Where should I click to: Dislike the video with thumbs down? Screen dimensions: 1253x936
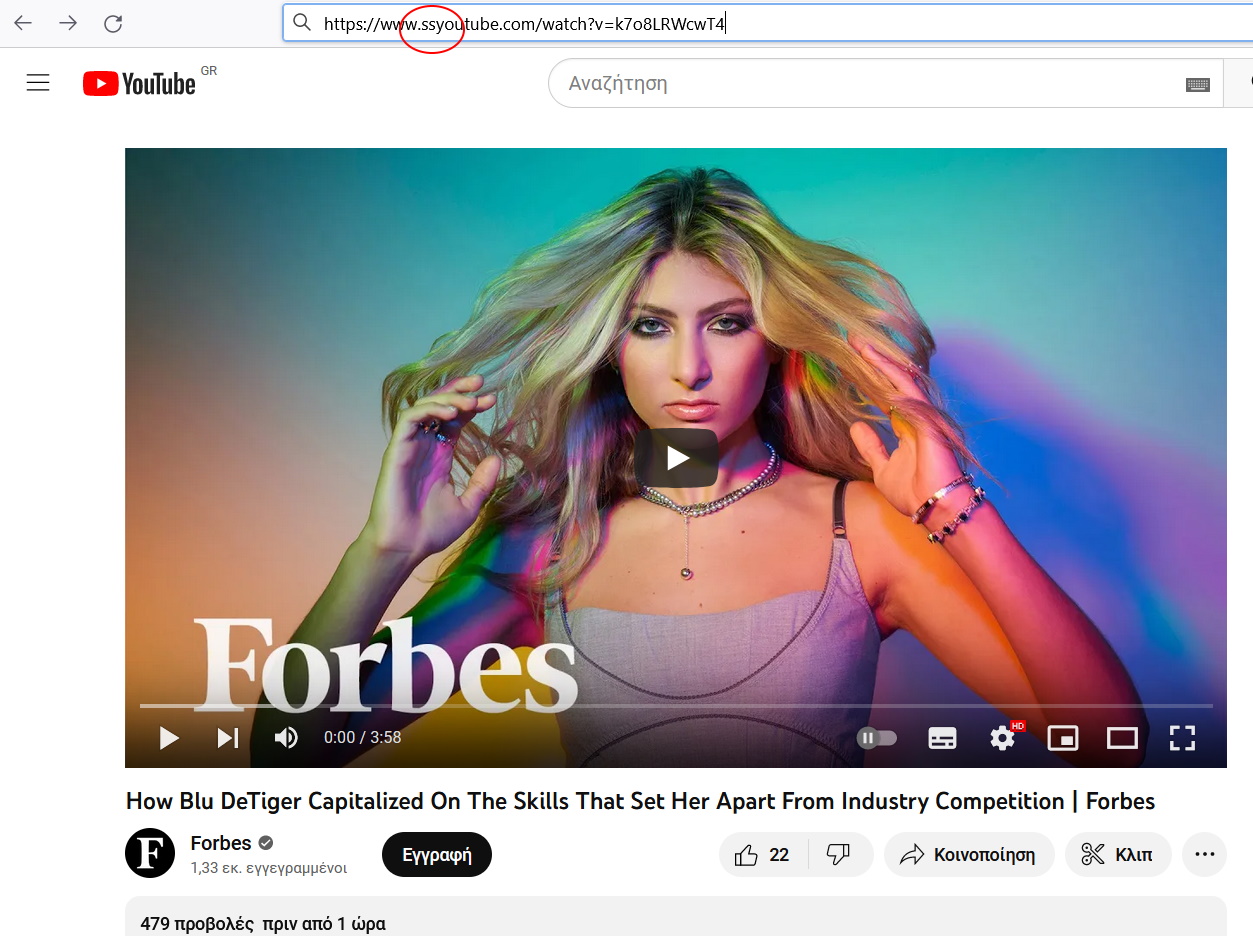[839, 854]
